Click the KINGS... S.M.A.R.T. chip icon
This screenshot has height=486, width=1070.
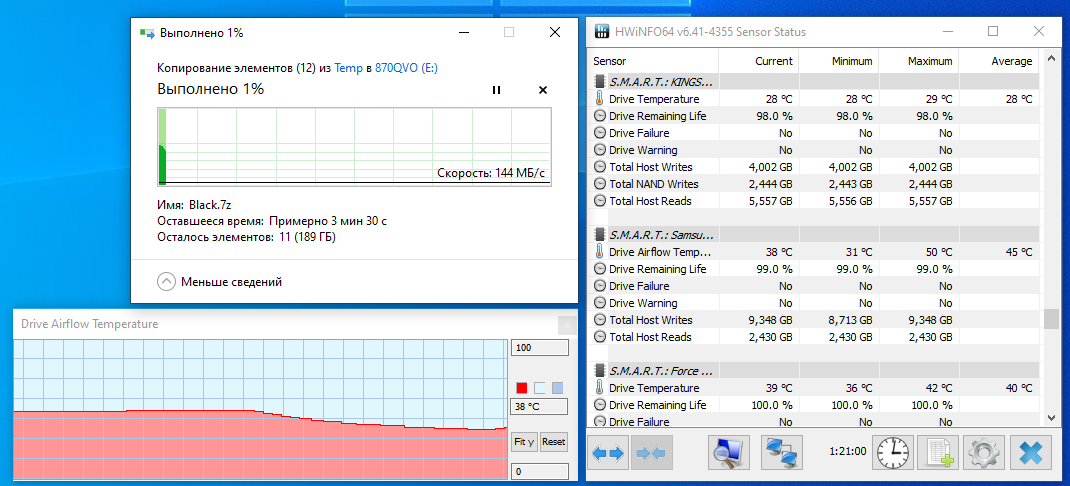click(x=600, y=82)
